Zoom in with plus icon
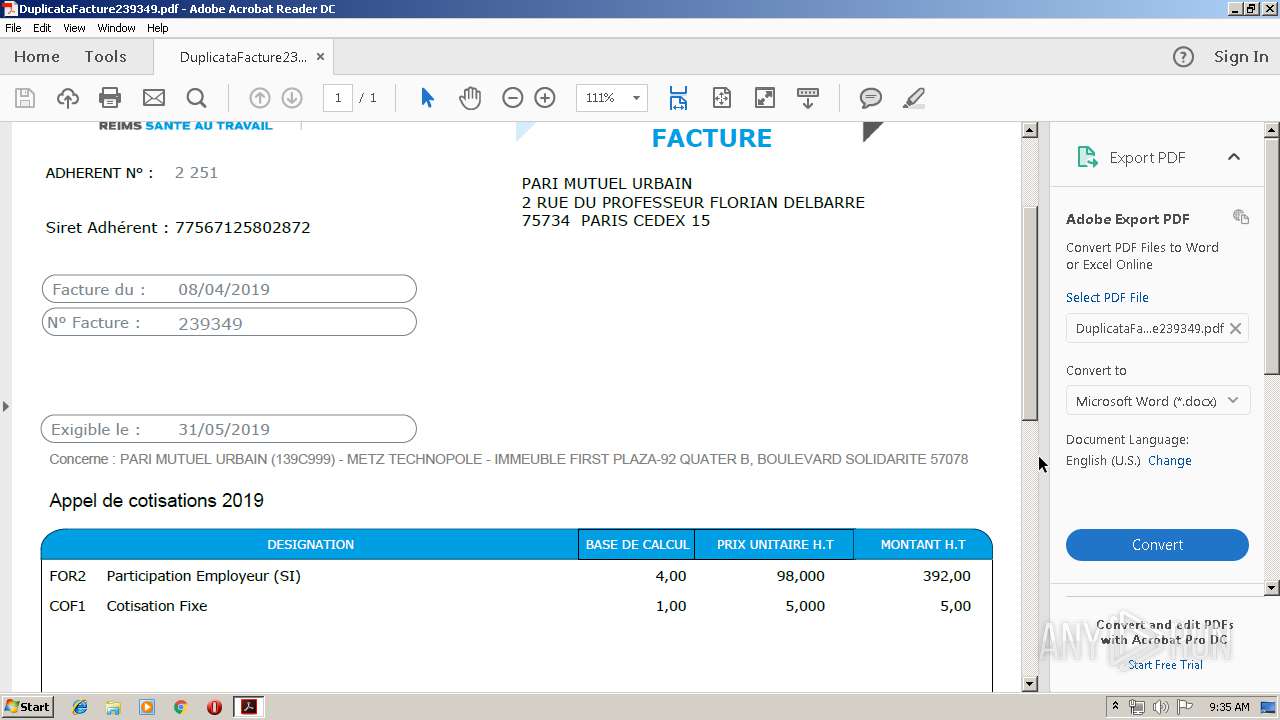Screen dimensions: 1280x720 (545, 98)
